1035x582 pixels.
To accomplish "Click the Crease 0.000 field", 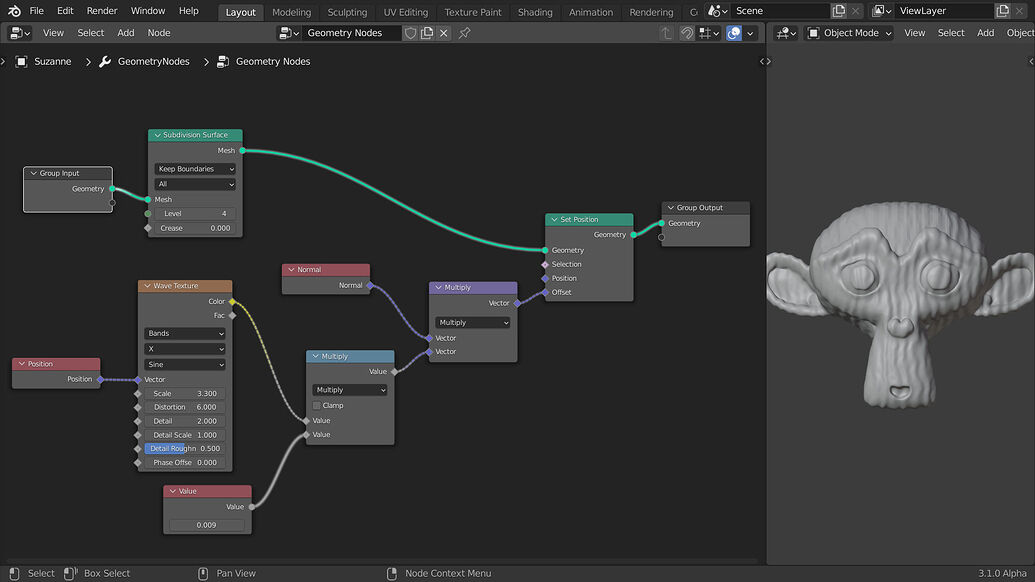I will coord(195,228).
